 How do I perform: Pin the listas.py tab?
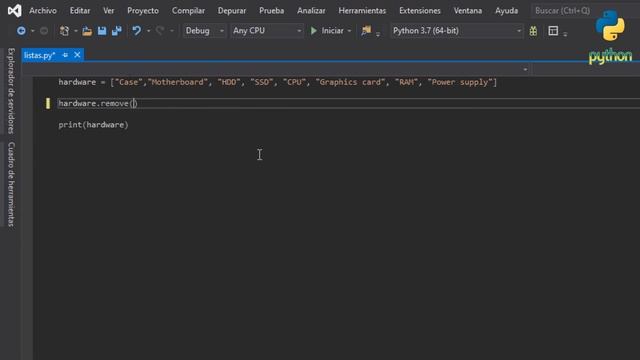[65, 55]
